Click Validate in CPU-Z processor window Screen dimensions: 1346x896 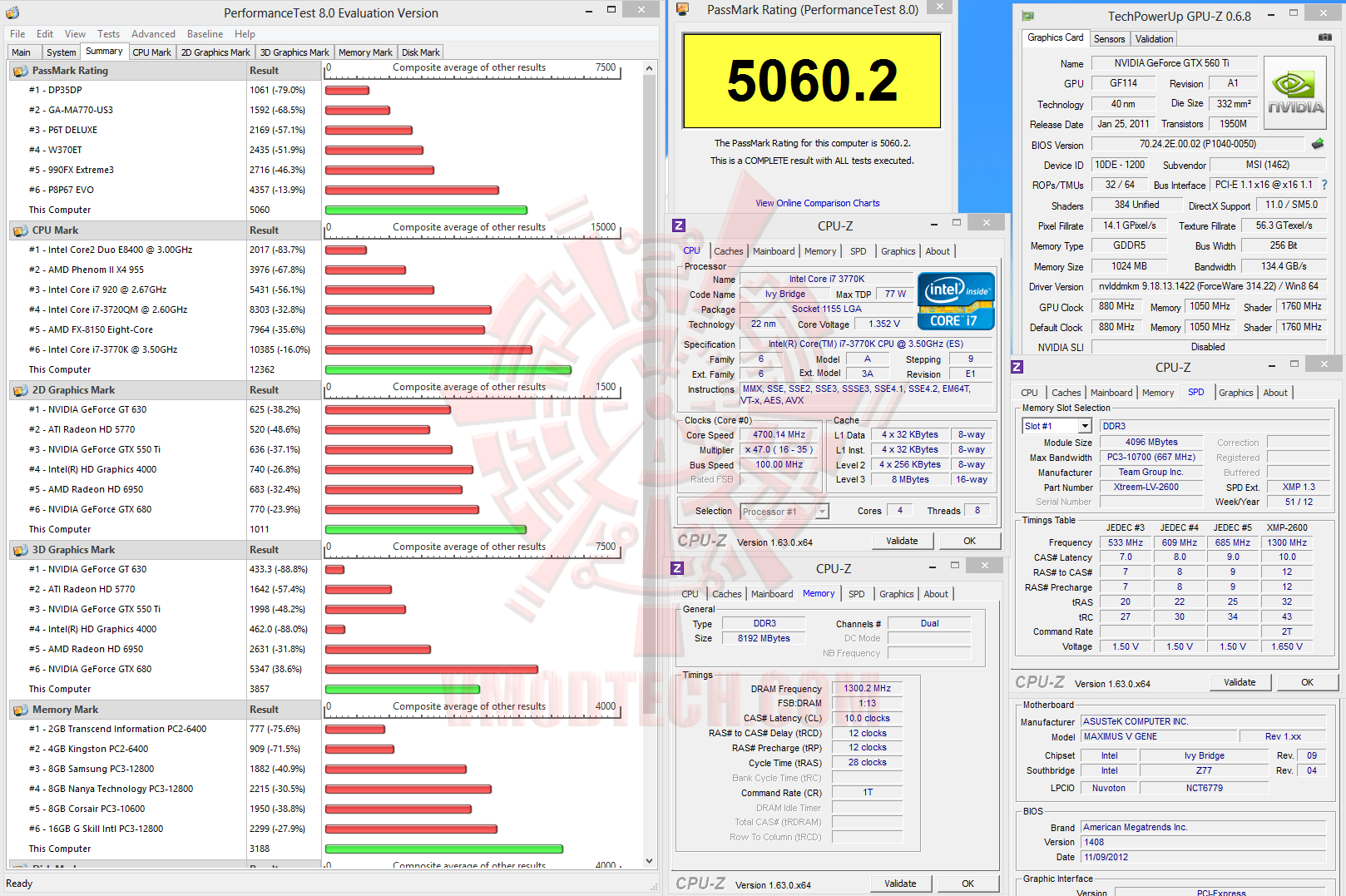coord(902,541)
